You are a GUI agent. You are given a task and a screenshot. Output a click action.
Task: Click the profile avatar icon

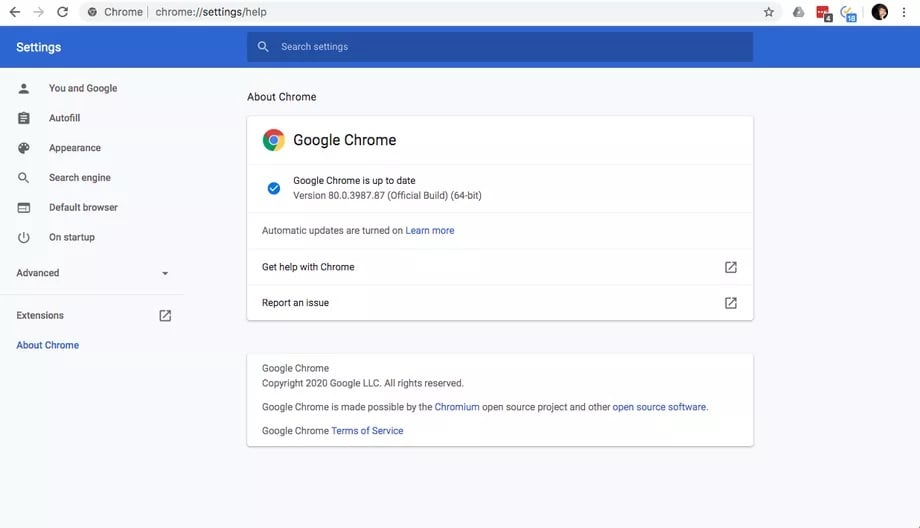pos(879,12)
